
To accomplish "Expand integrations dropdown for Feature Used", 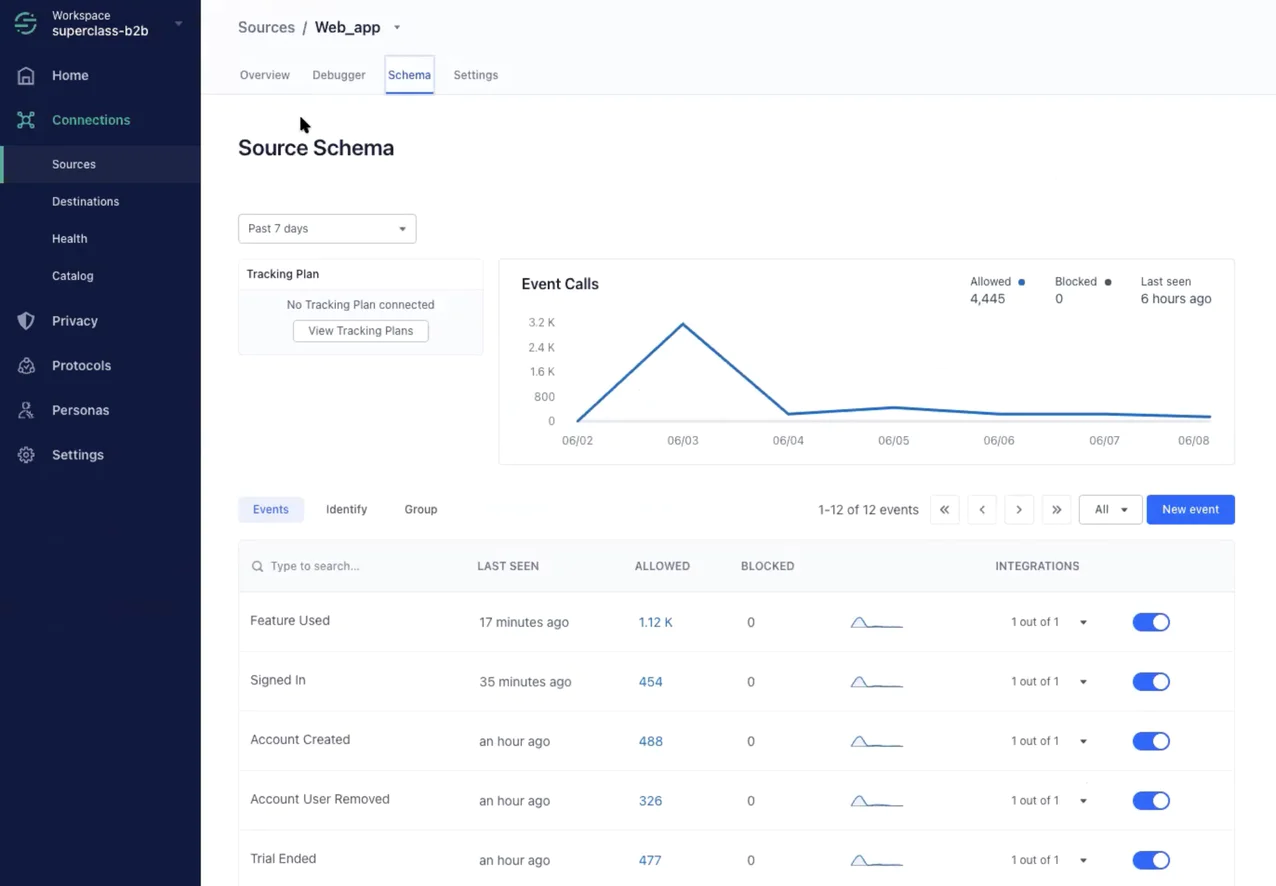I will [1083, 623].
